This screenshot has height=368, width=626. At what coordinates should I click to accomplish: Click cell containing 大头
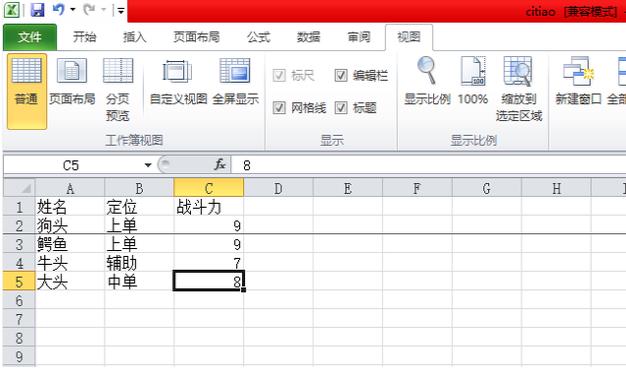pyautogui.click(x=70, y=281)
